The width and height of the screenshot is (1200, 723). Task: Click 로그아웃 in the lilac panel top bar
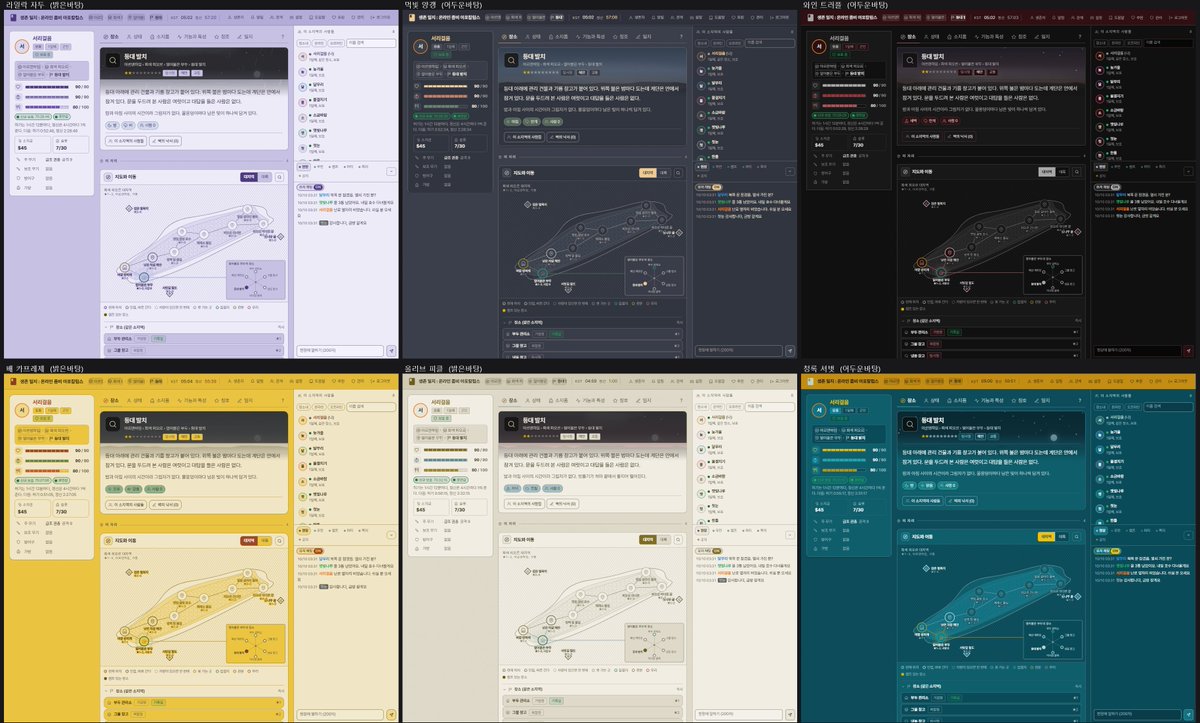(378, 17)
